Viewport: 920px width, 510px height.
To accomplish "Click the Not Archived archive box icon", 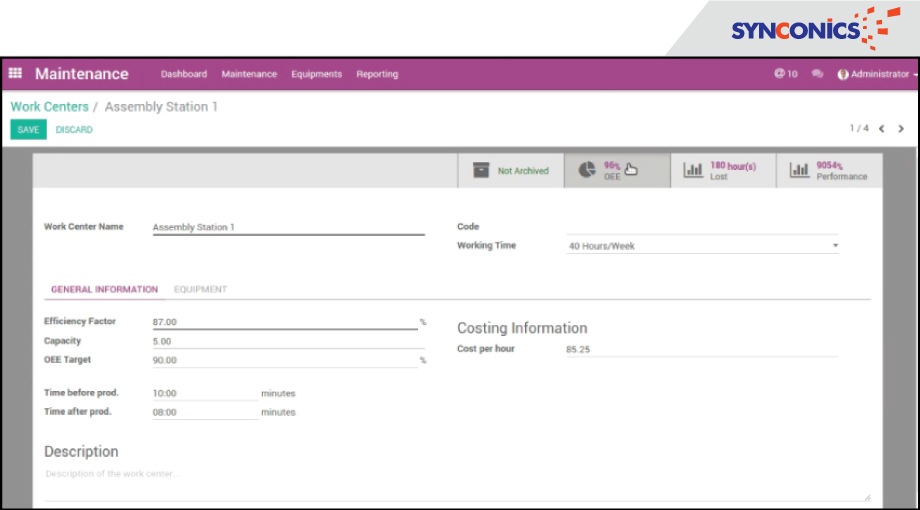I will [481, 171].
